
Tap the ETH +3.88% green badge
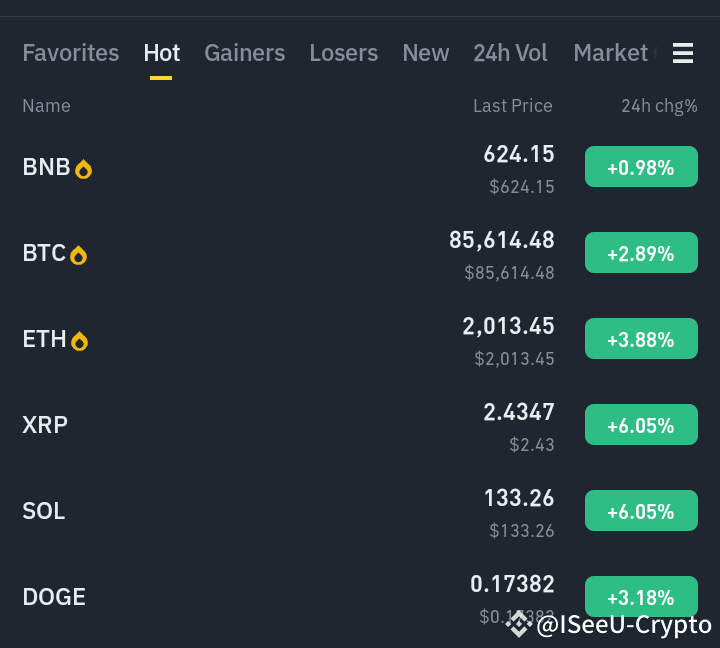click(x=641, y=338)
